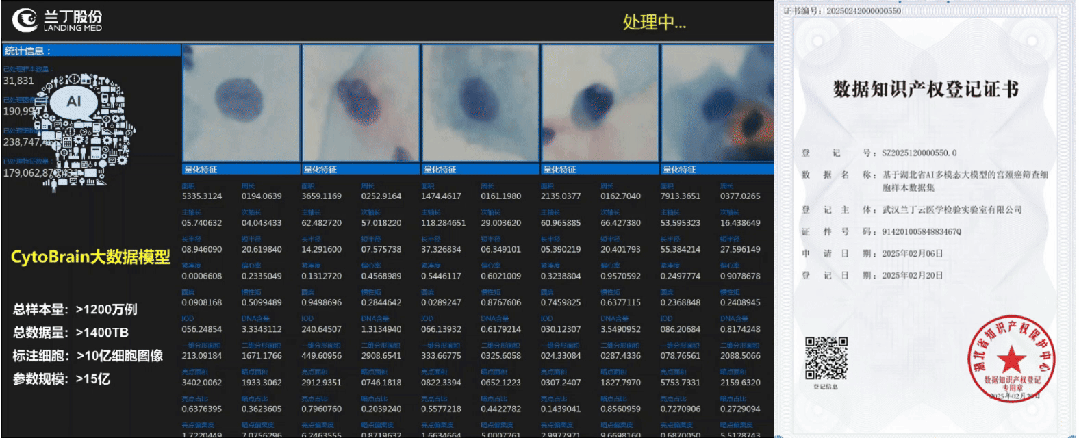Click the 31,831 statistic value
This screenshot has width=1079, height=438.
pyautogui.click(x=19, y=80)
